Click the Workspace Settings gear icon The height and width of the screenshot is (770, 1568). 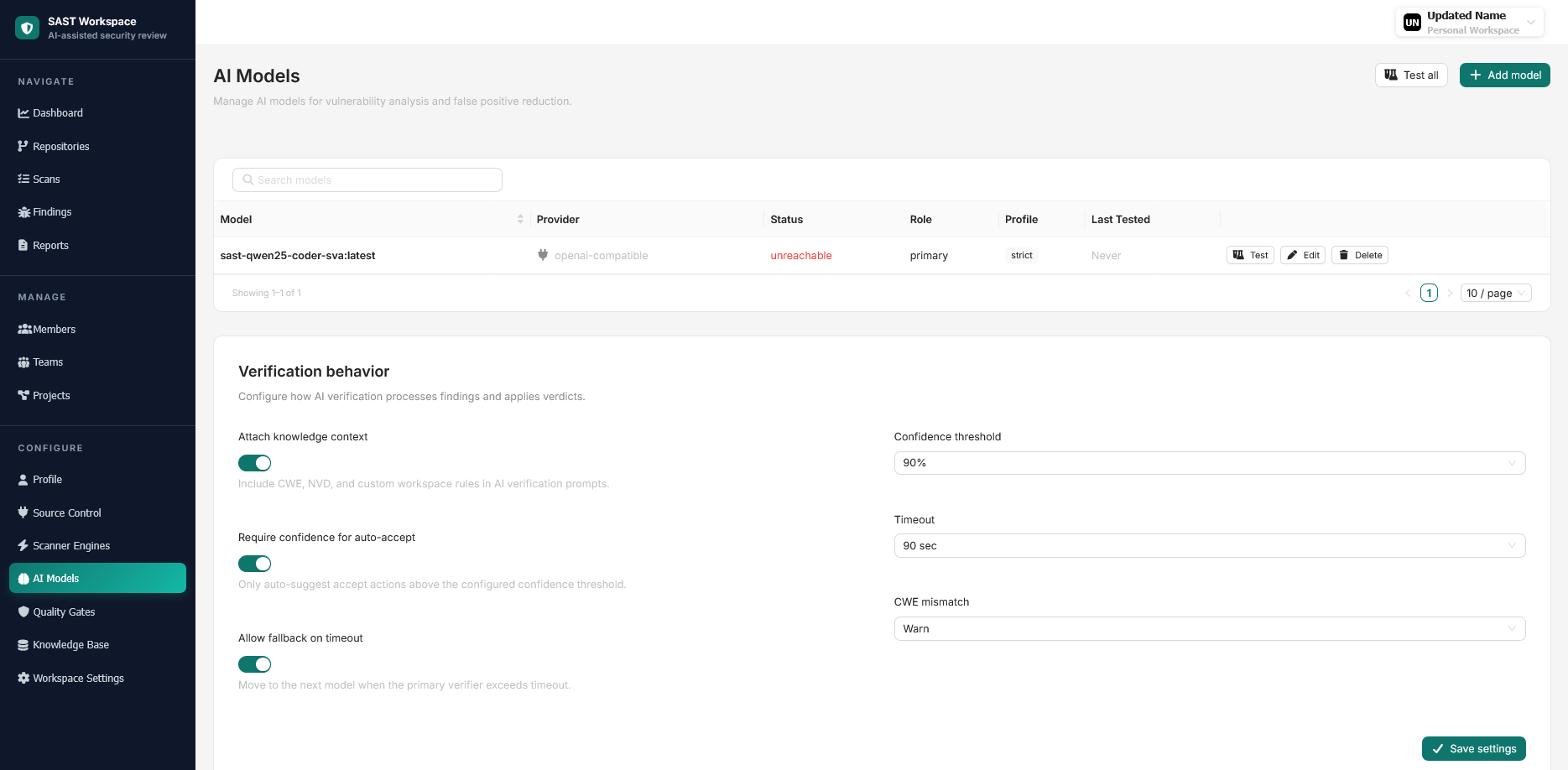23,678
